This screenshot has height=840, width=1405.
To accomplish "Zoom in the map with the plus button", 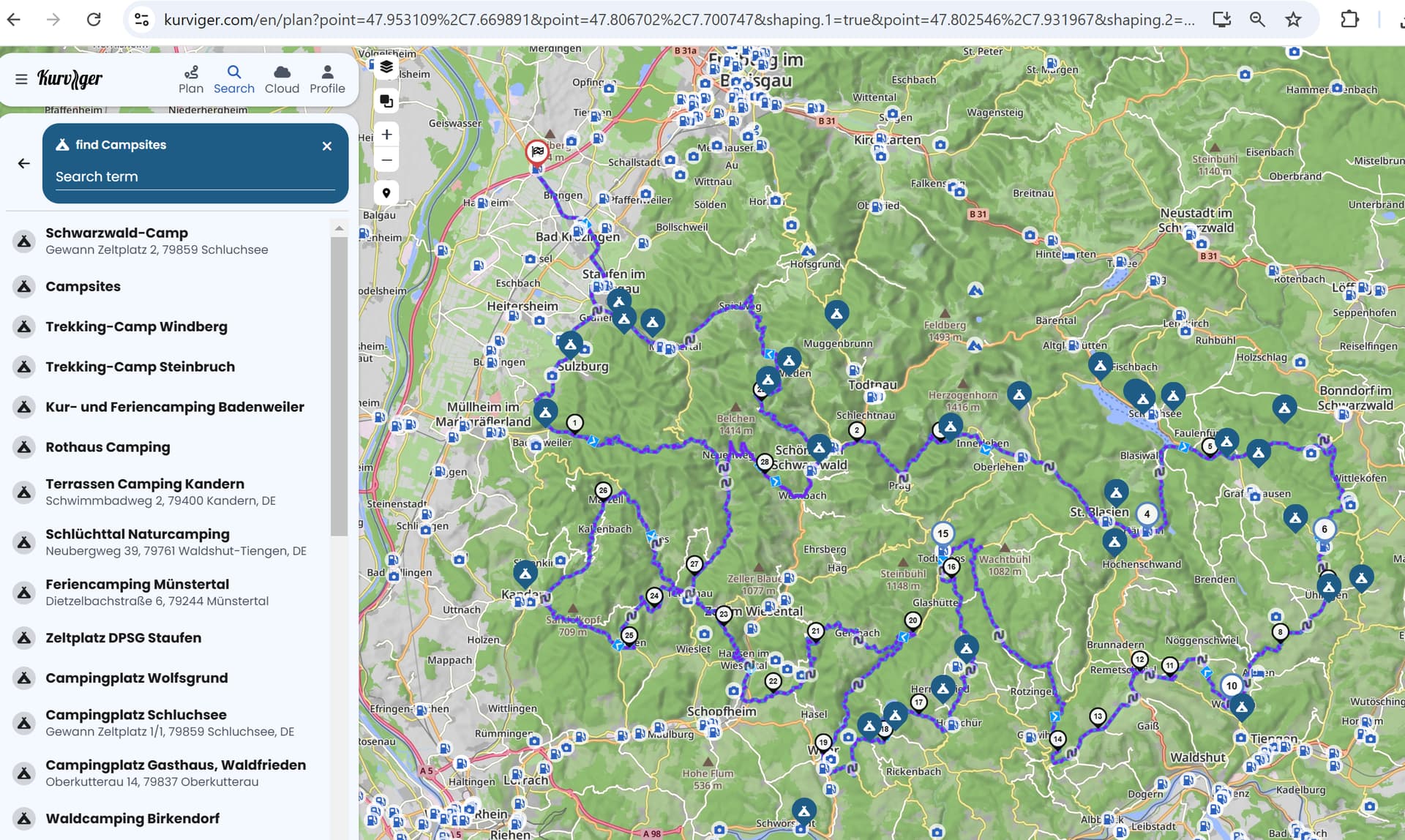I will (386, 135).
